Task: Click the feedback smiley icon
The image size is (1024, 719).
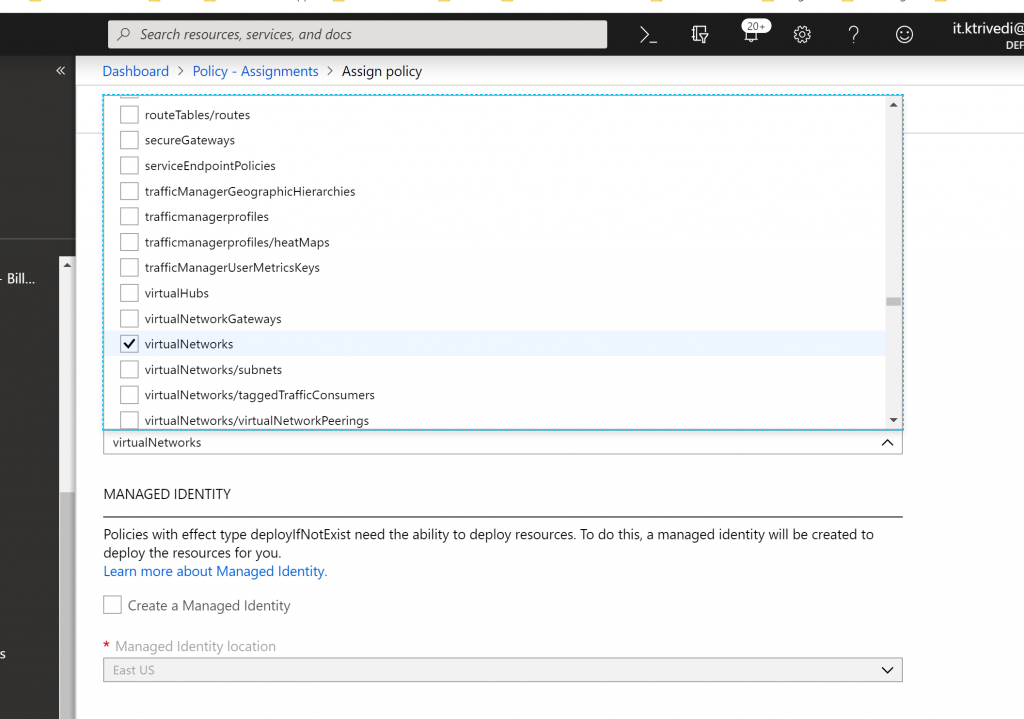Action: pyautogui.click(x=904, y=35)
